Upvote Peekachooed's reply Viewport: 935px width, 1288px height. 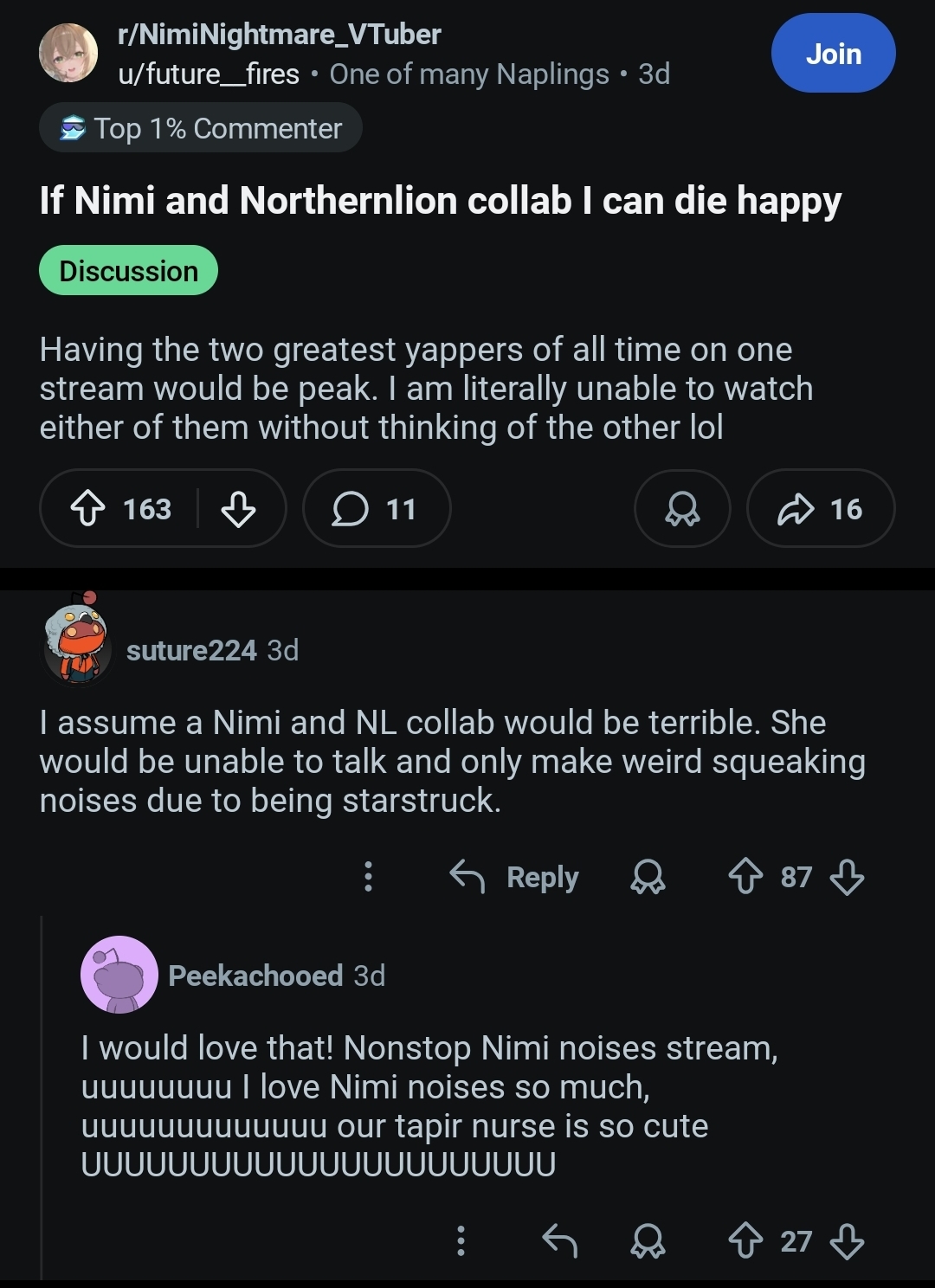pos(745,1241)
